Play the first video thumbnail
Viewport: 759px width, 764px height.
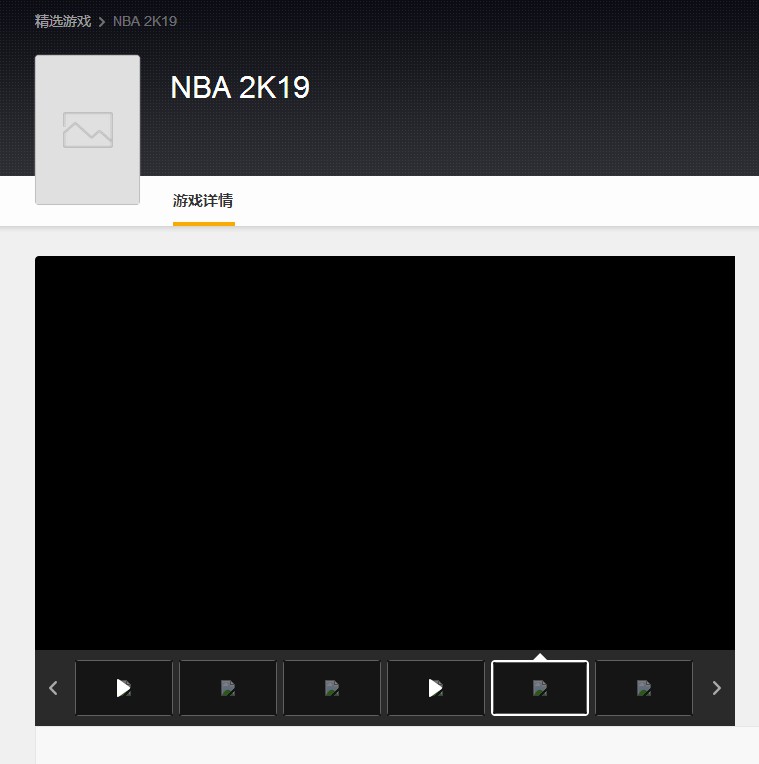pos(124,688)
